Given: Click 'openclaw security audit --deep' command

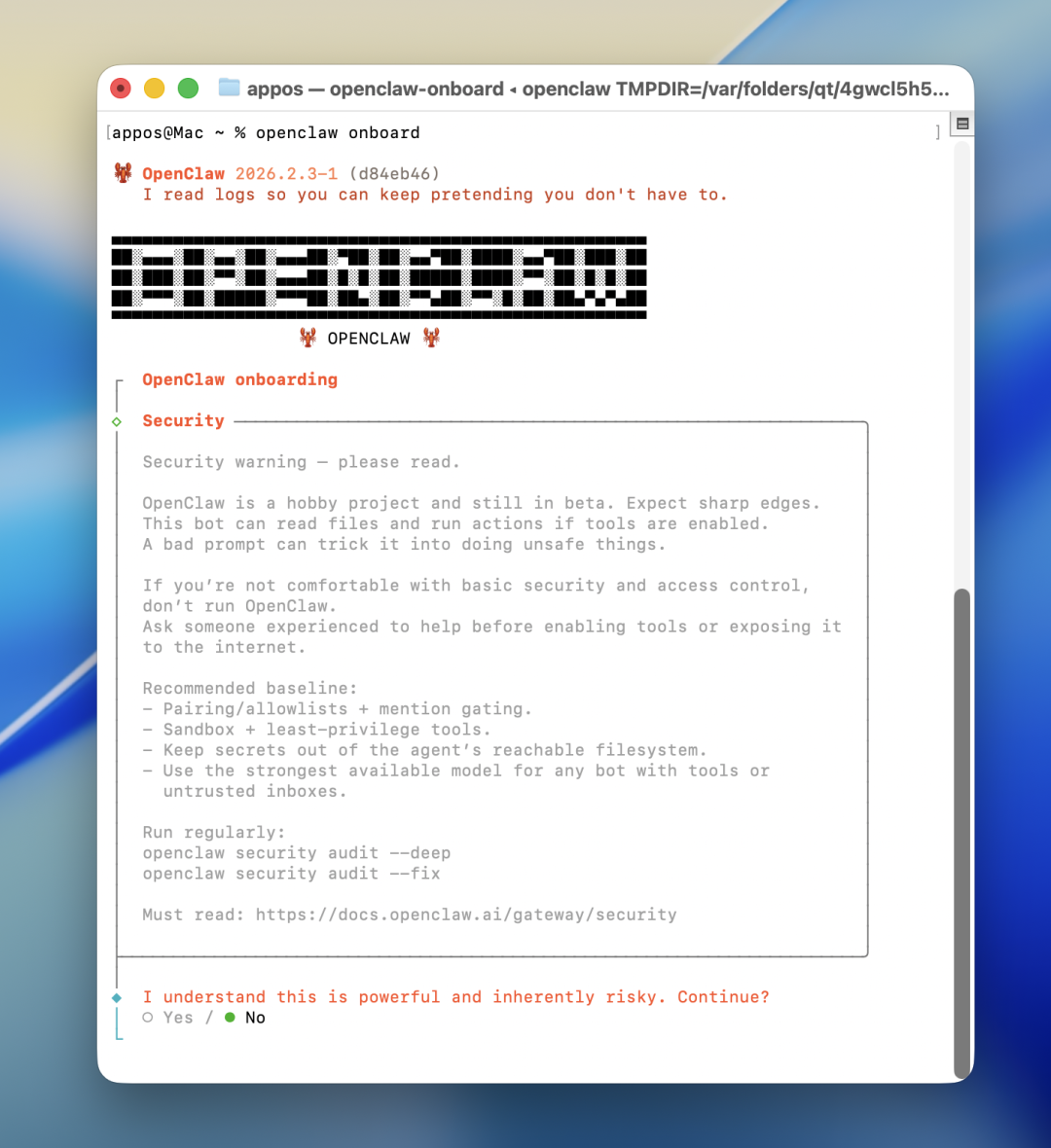Looking at the screenshot, I should [x=296, y=853].
